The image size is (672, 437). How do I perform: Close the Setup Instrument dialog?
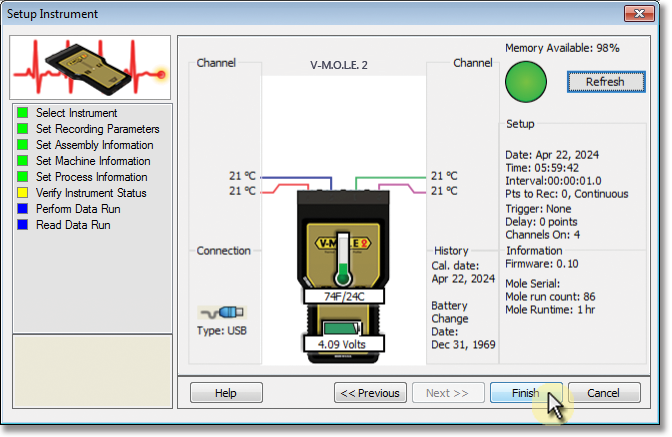639,14
